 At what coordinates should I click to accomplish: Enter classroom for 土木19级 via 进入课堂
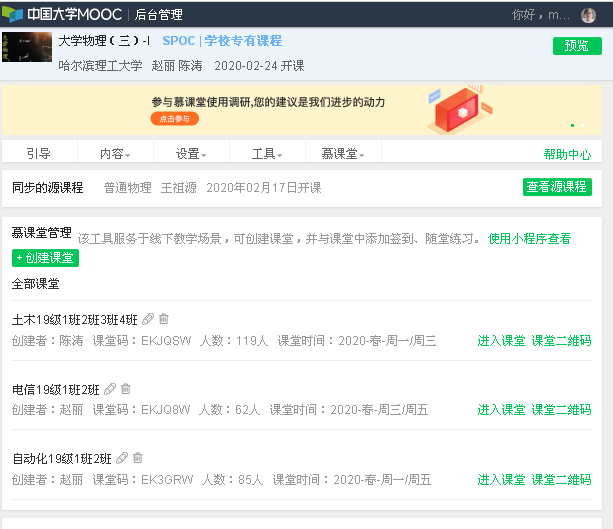pyautogui.click(x=501, y=341)
